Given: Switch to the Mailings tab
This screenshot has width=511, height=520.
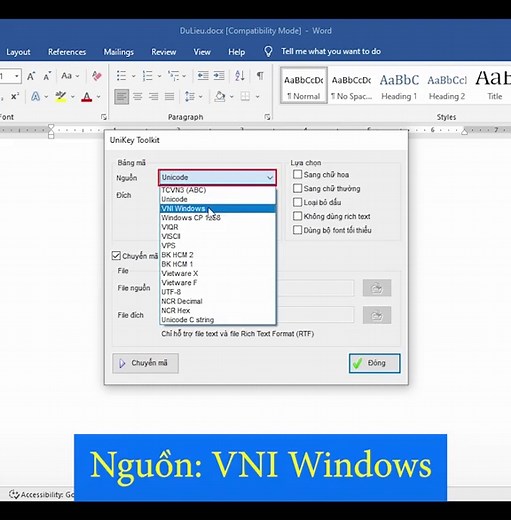Looking at the screenshot, I should 119,52.
